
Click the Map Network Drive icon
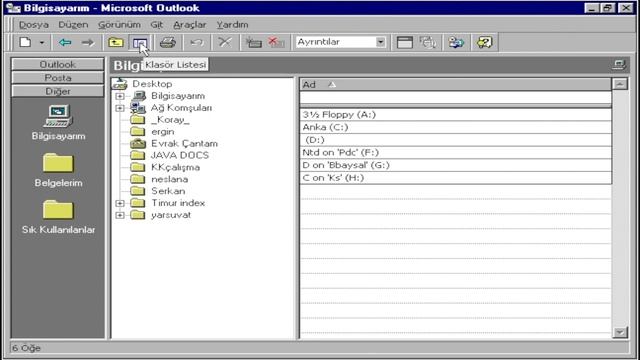253,42
